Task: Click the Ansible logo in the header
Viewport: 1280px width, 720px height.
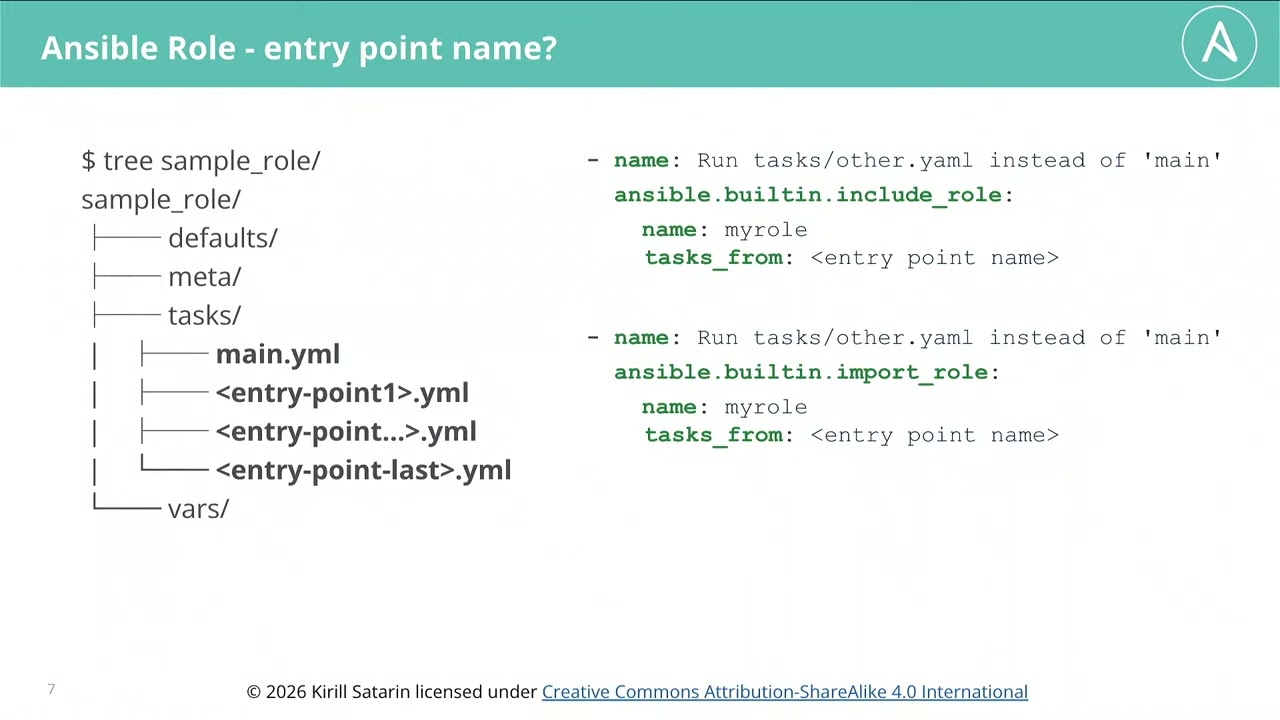Action: point(1219,43)
